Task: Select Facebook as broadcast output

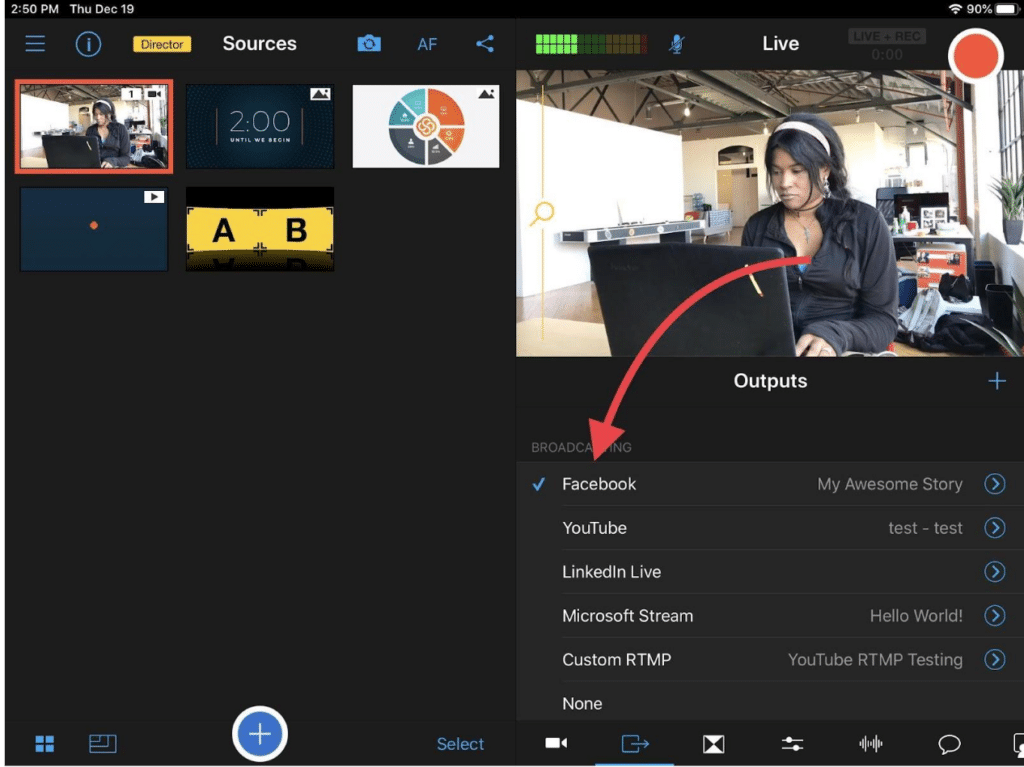Action: click(770, 484)
